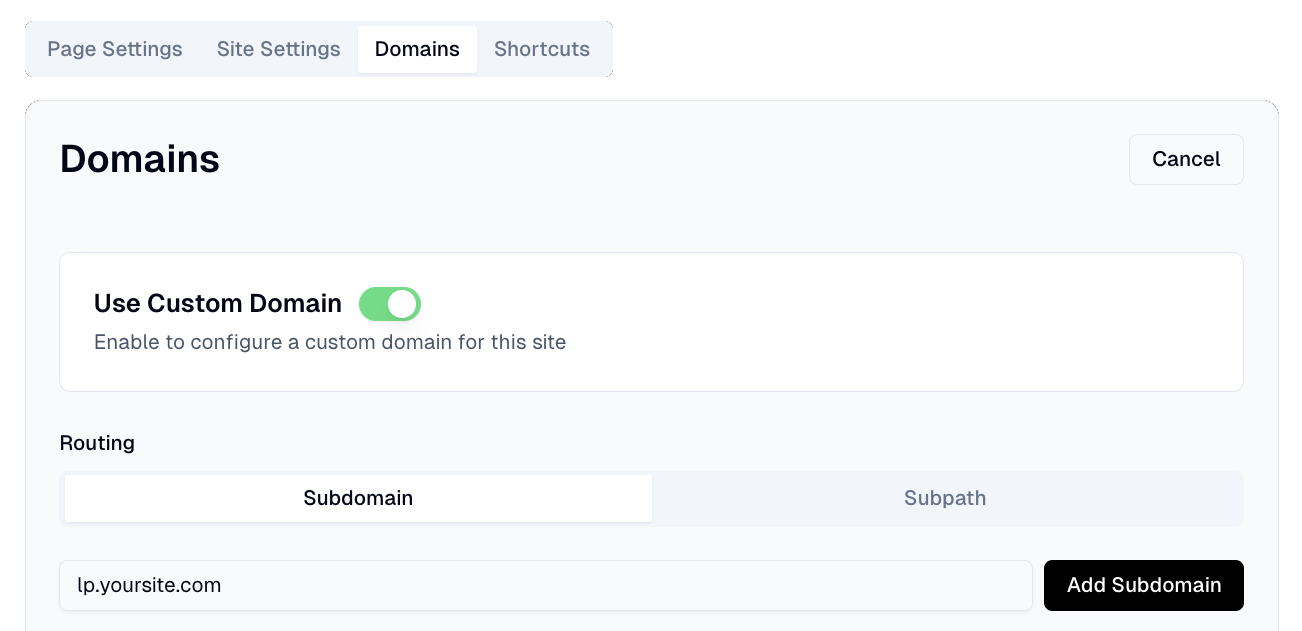The height and width of the screenshot is (631, 1302).
Task: Turn off the green custom domain switch
Action: 390,303
